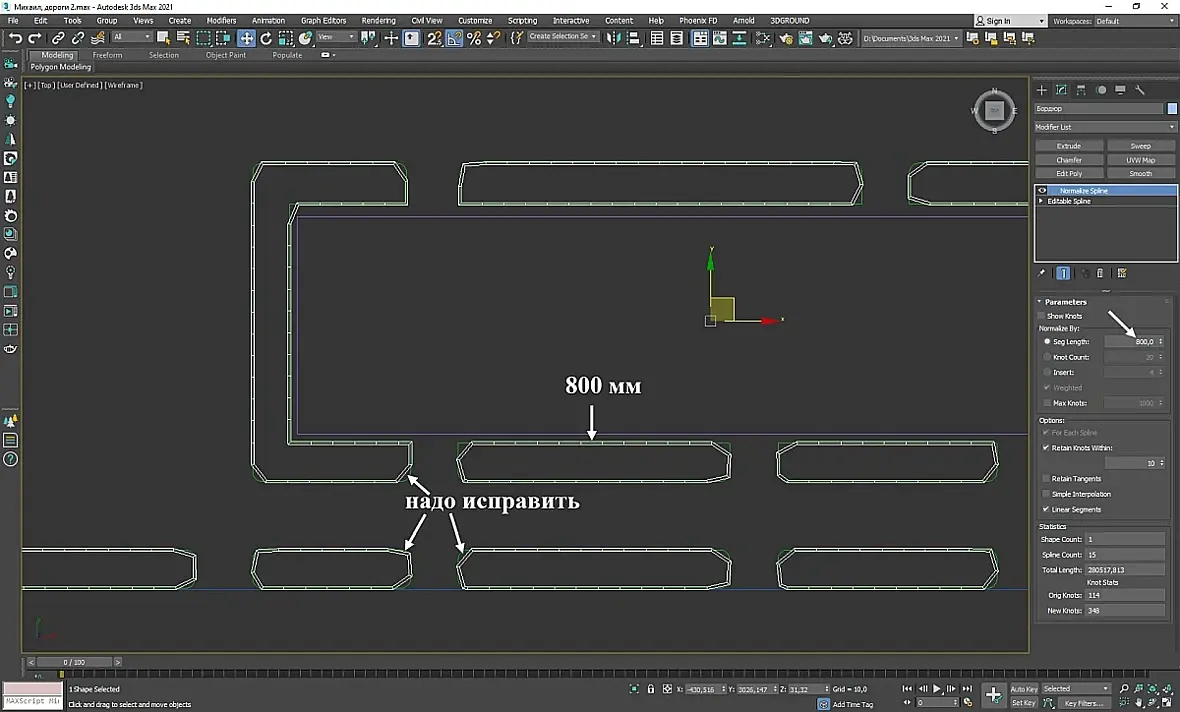Click the Extrude modifier button

click(1069, 146)
